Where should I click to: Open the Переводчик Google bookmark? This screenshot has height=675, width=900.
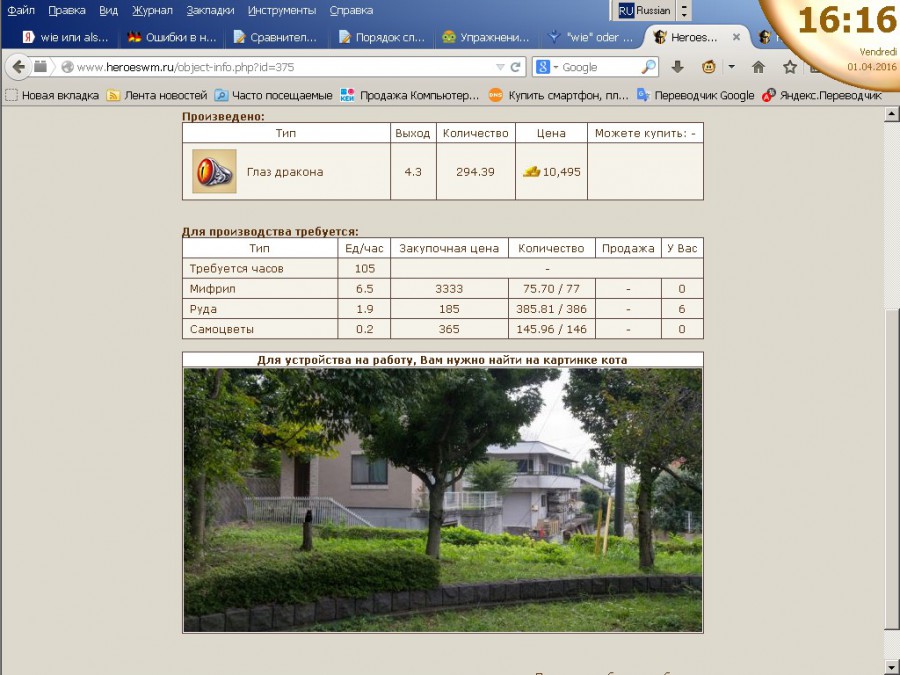tap(696, 96)
